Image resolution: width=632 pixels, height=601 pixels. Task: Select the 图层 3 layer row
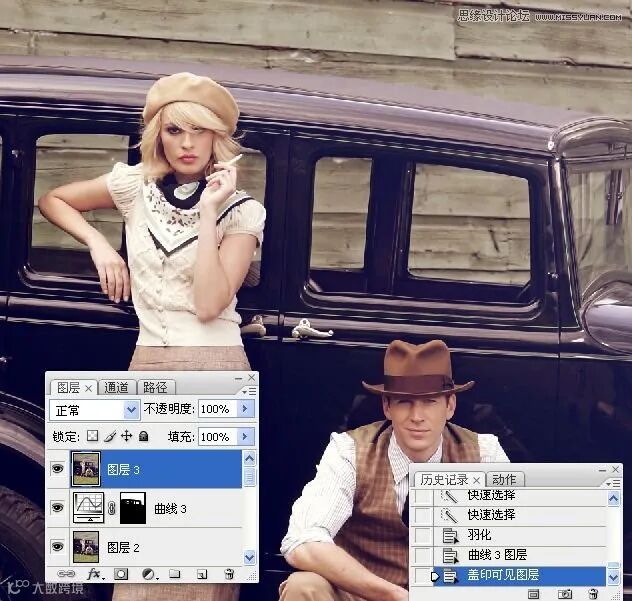pyautogui.click(x=145, y=469)
